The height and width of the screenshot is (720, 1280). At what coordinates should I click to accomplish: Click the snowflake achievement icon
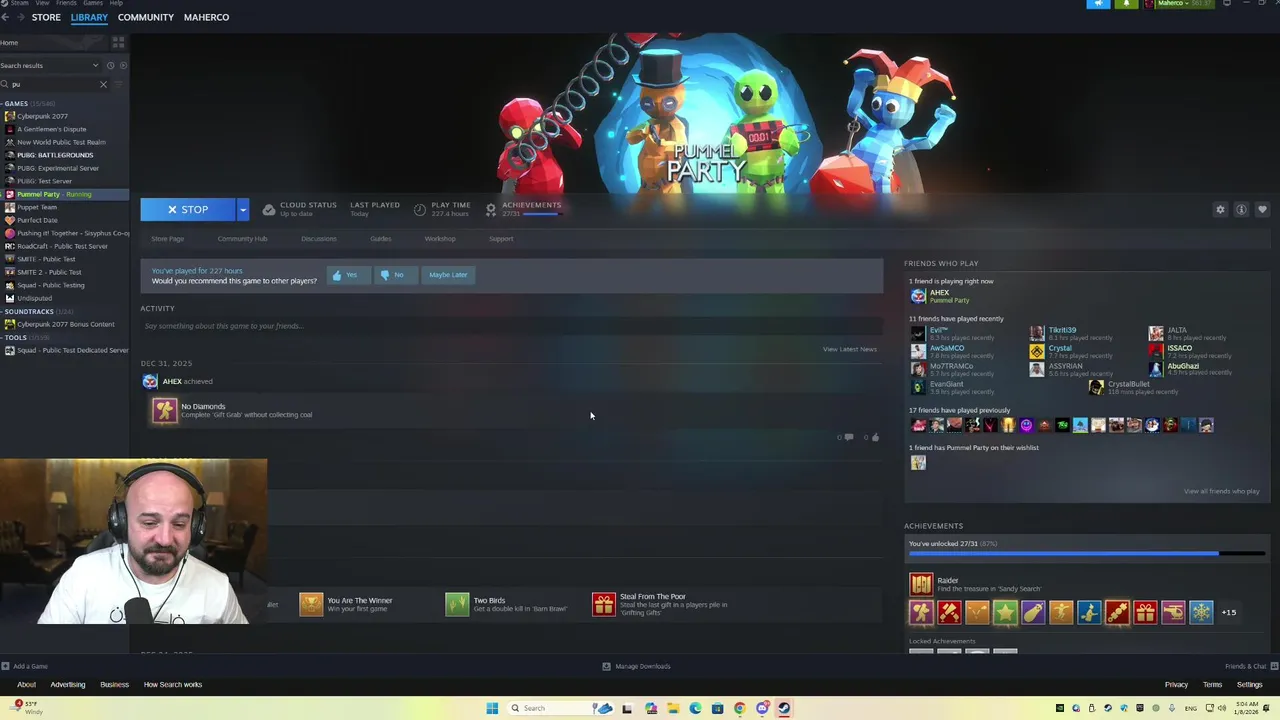tap(1201, 612)
